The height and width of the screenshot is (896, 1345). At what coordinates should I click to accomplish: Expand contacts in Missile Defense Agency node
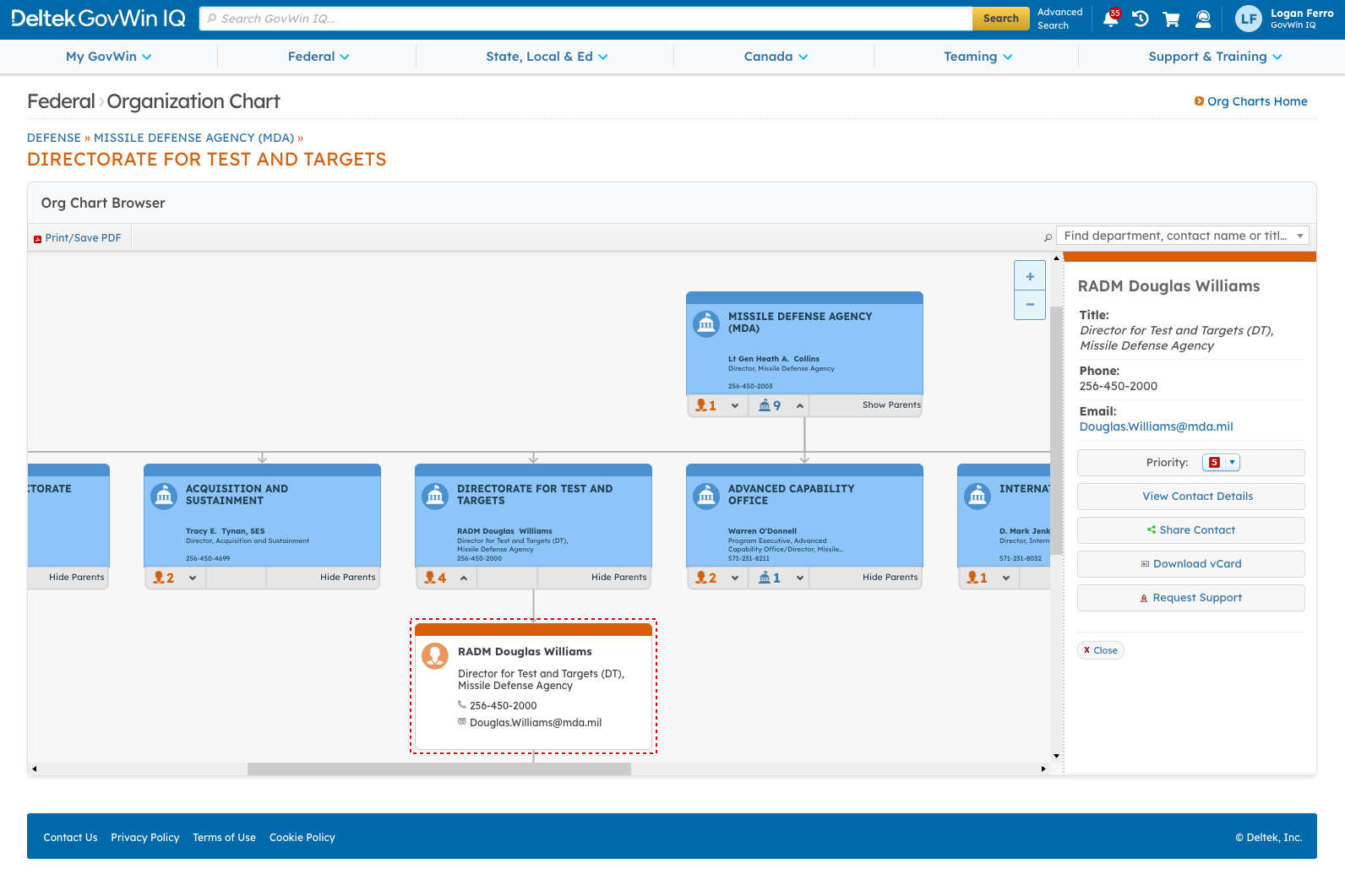tap(735, 406)
